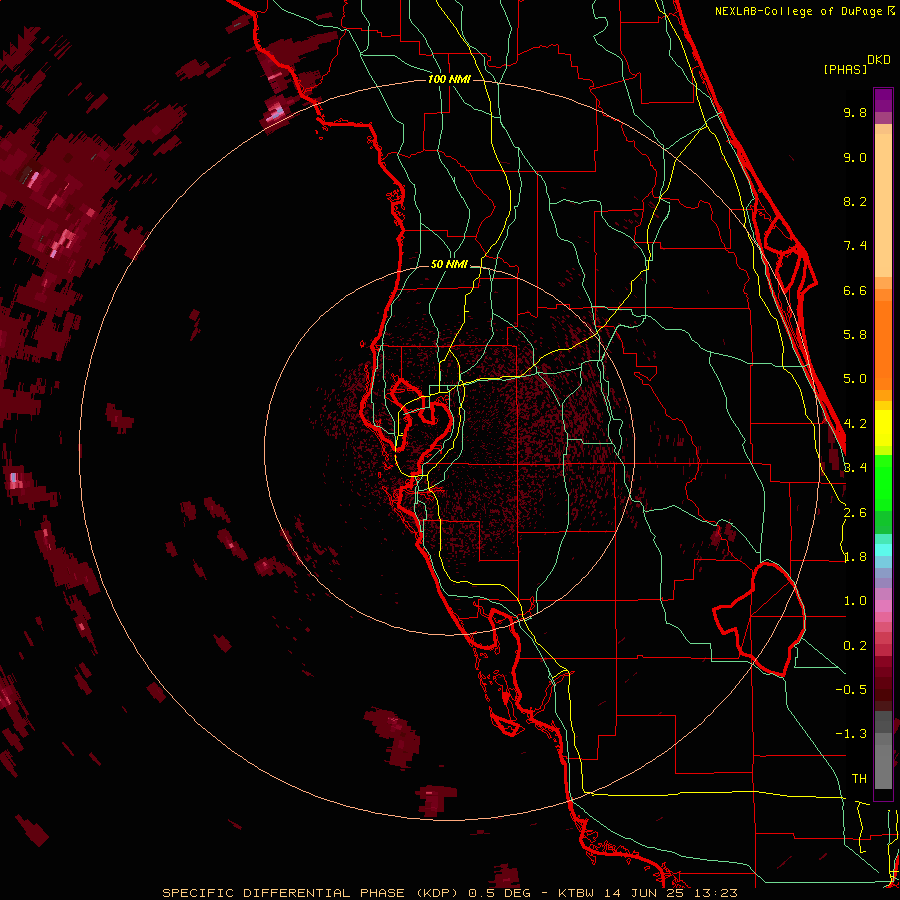The image size is (900, 900).
Task: Pick the cyan segment of the color bar
Action: (883, 550)
